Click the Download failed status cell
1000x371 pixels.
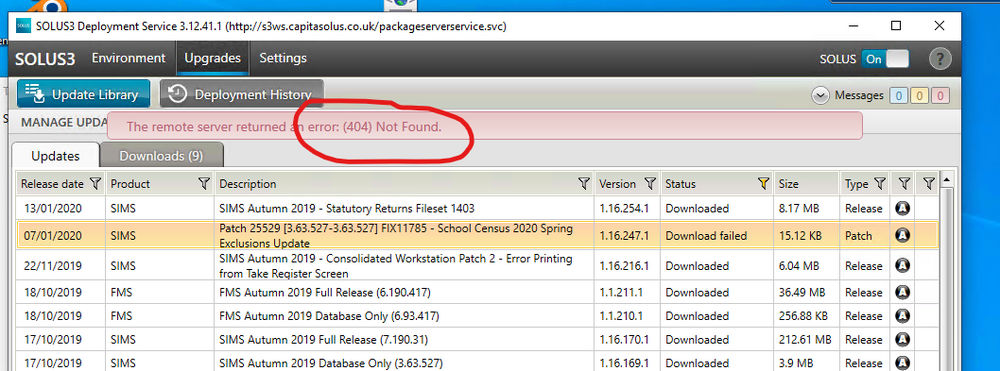click(x=717, y=236)
